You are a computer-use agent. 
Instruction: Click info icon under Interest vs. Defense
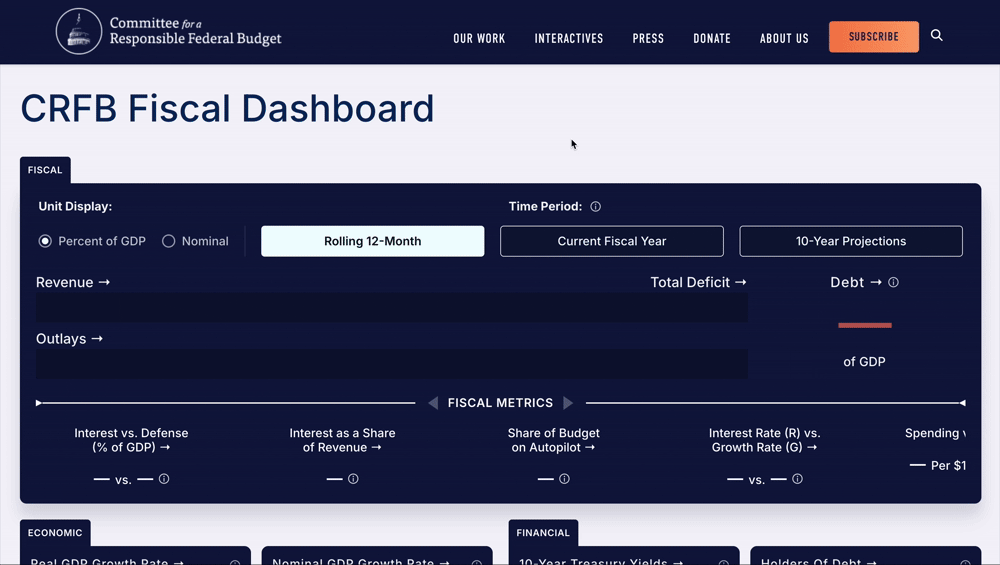click(x=164, y=479)
